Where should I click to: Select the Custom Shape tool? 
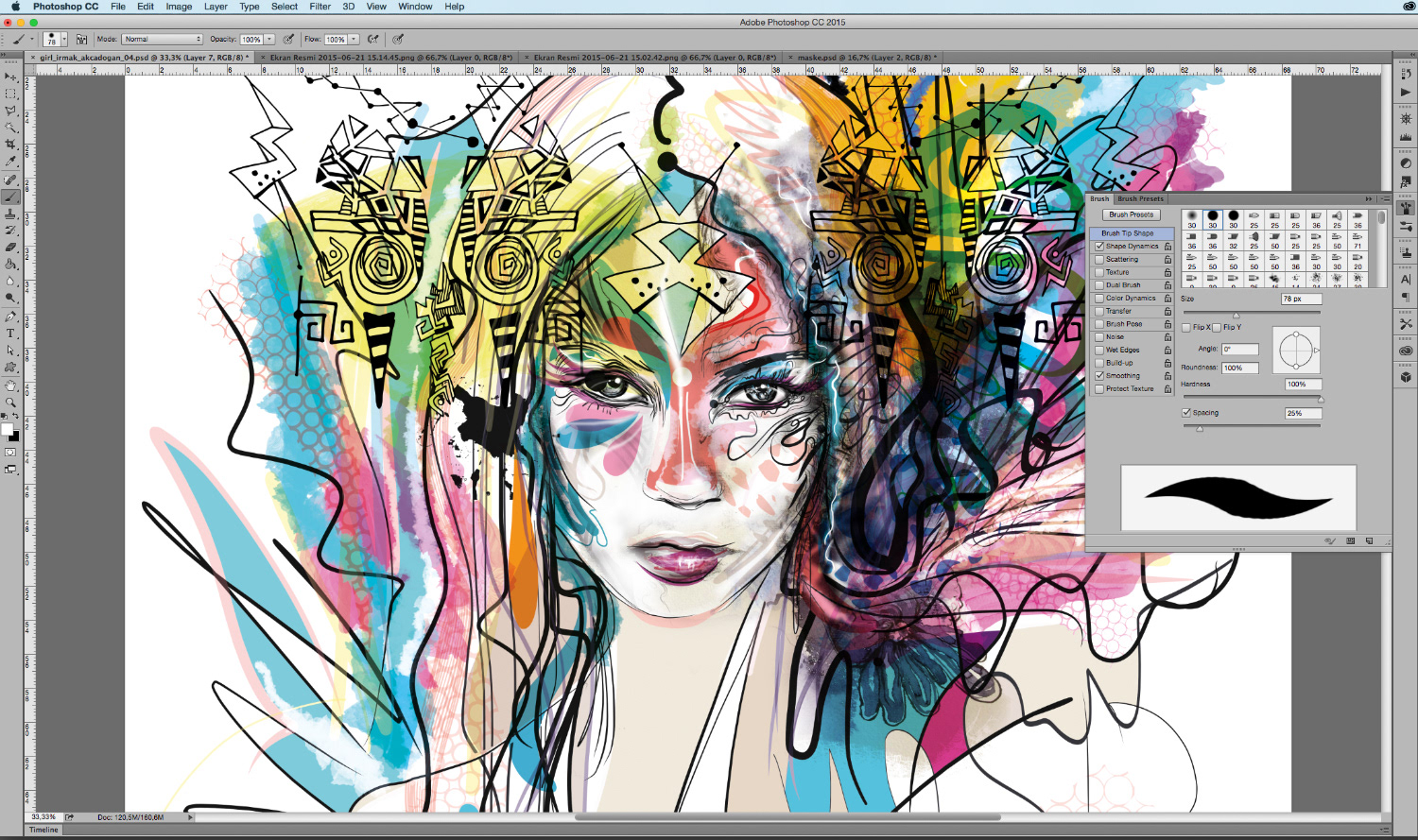tap(11, 369)
